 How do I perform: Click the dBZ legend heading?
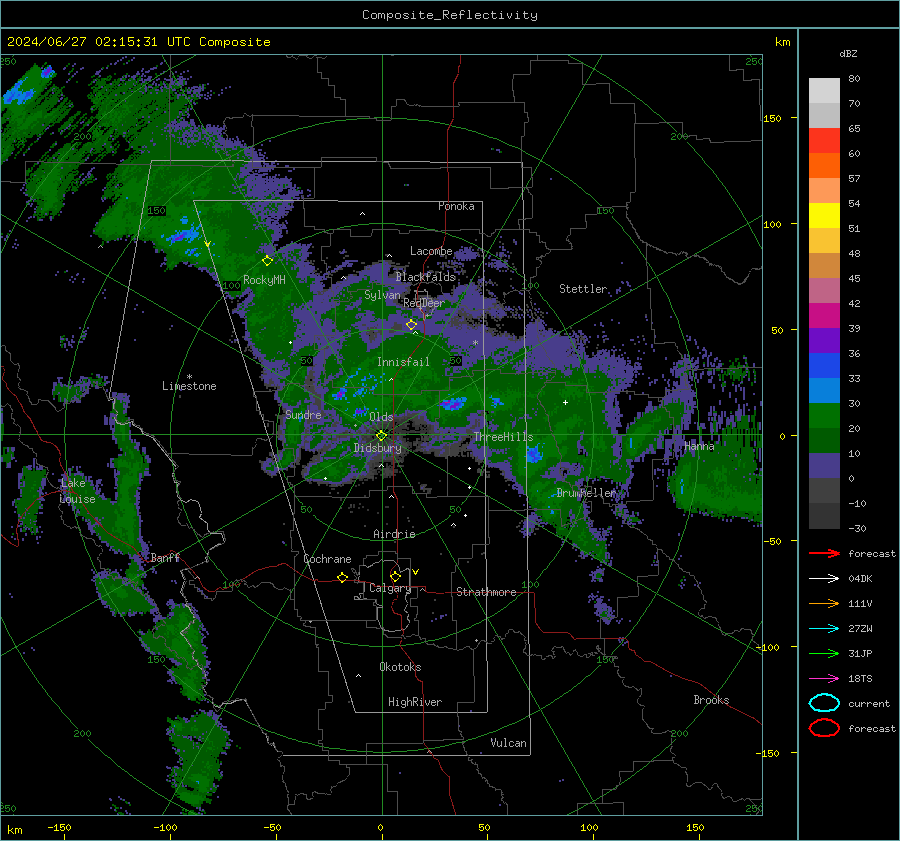point(848,54)
